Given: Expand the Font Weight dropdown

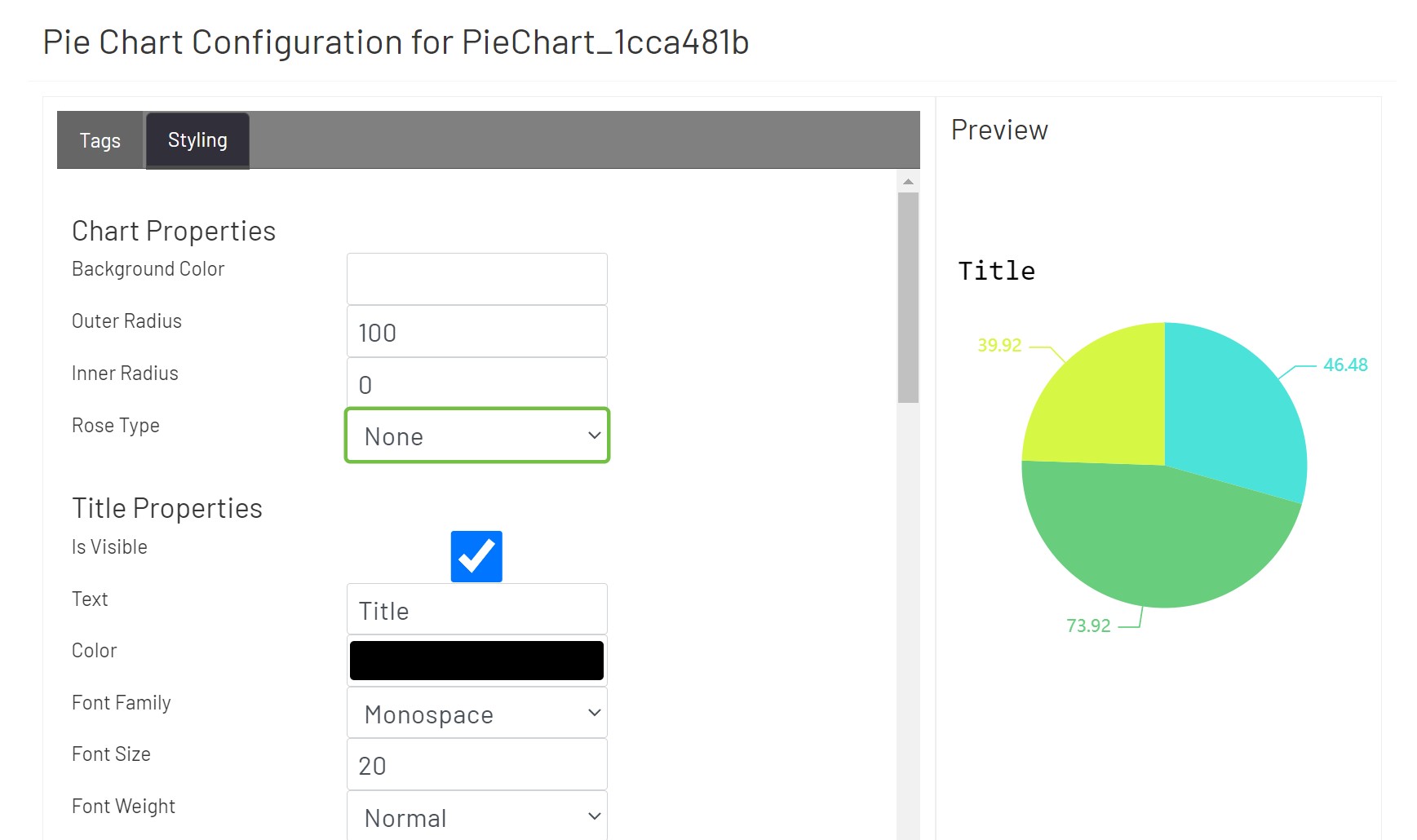Looking at the screenshot, I should (x=476, y=816).
